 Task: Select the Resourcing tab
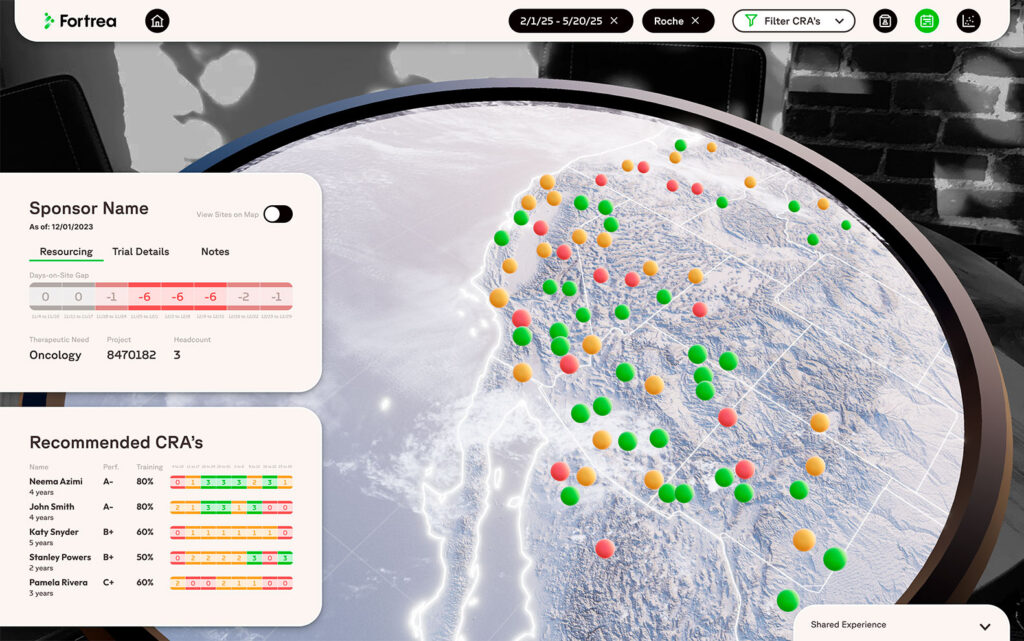click(x=66, y=252)
